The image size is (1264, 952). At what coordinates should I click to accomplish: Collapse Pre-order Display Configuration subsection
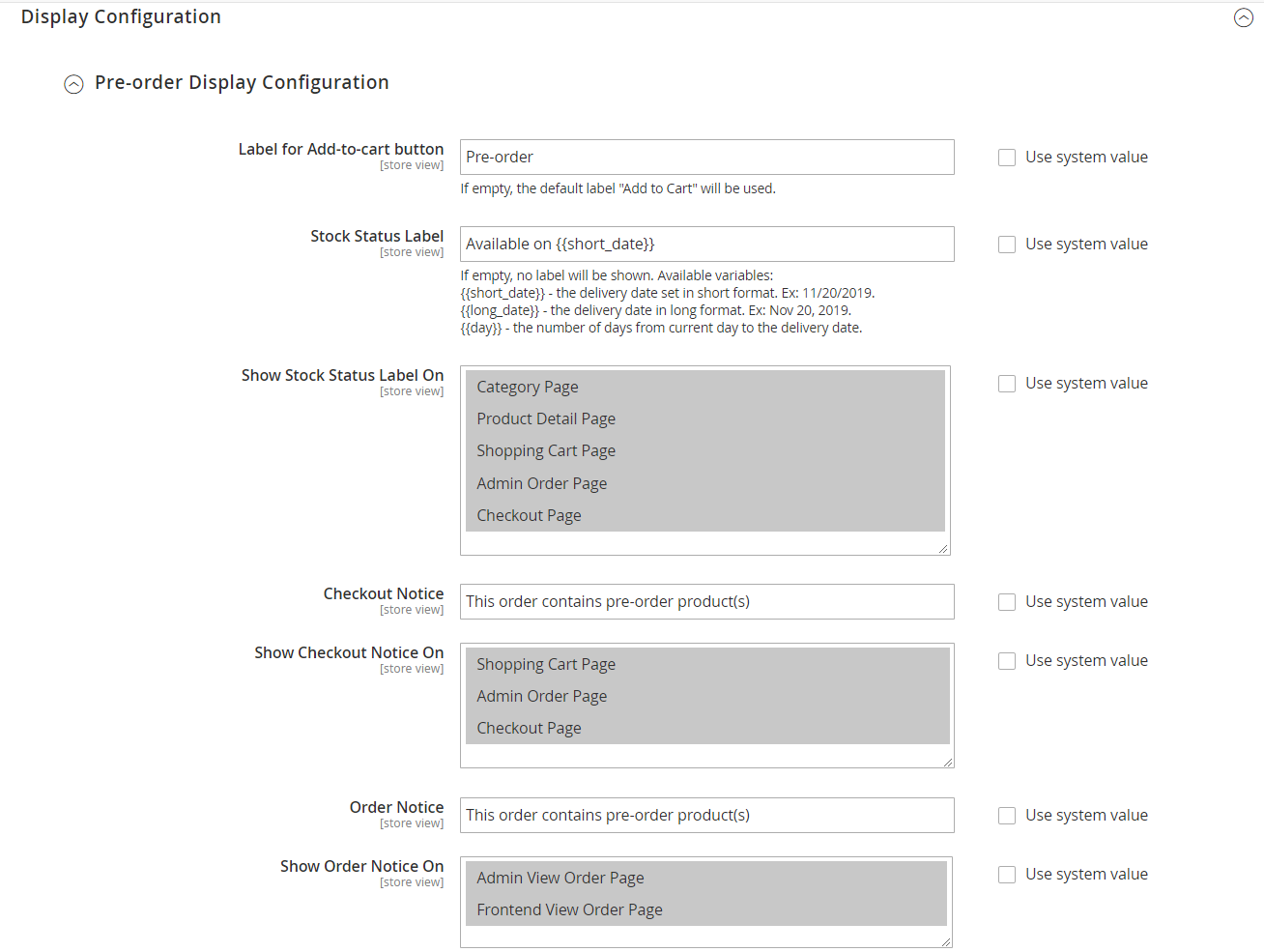coord(73,84)
